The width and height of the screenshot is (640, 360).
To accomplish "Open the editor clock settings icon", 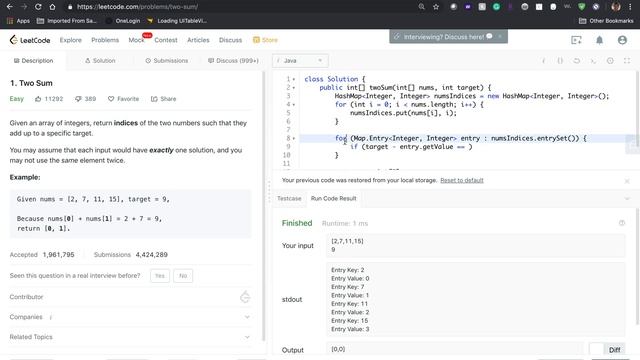I will point(610,61).
